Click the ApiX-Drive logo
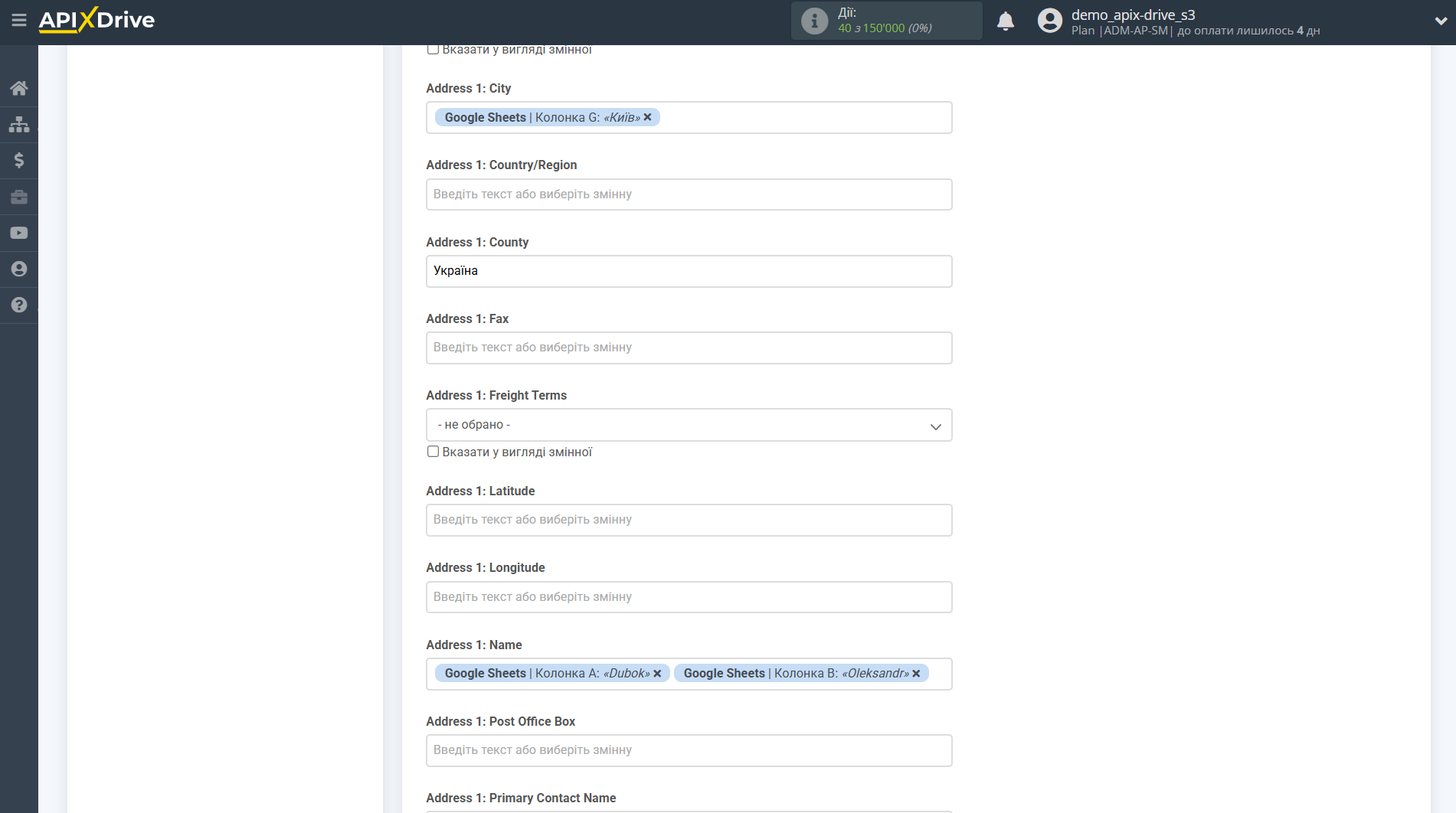1456x813 pixels. coord(97,20)
